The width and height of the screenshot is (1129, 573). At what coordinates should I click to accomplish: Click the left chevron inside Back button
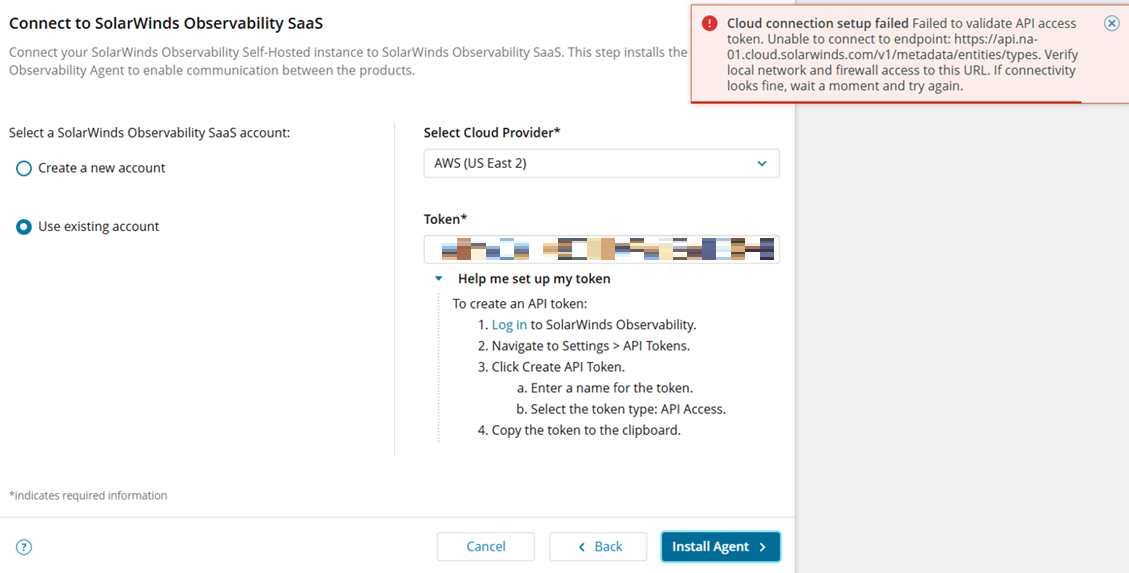coord(582,547)
